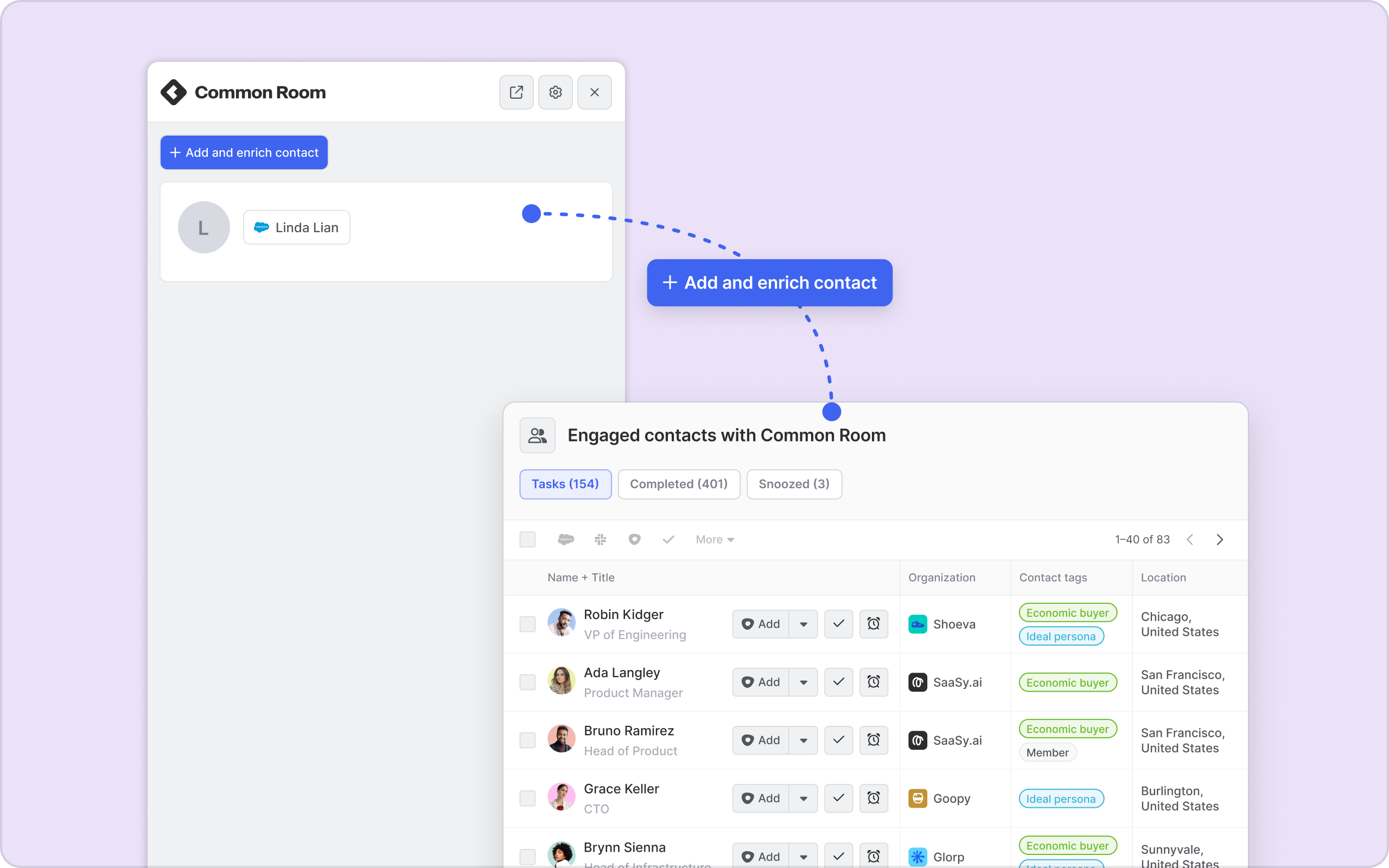The width and height of the screenshot is (1389, 868).
Task: Select Robin Kidger's row checkbox
Action: click(527, 623)
